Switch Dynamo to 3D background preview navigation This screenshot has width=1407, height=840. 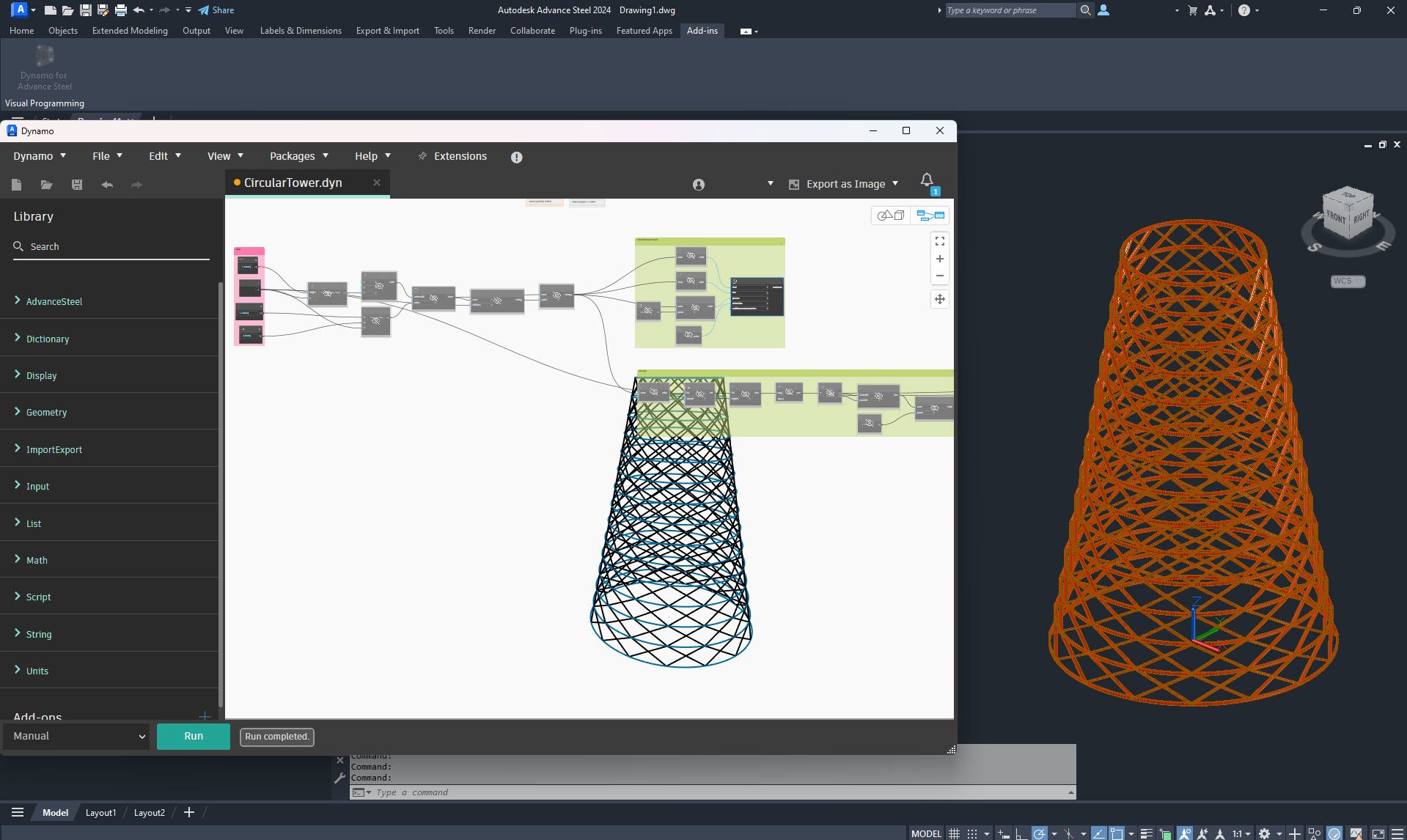click(891, 215)
